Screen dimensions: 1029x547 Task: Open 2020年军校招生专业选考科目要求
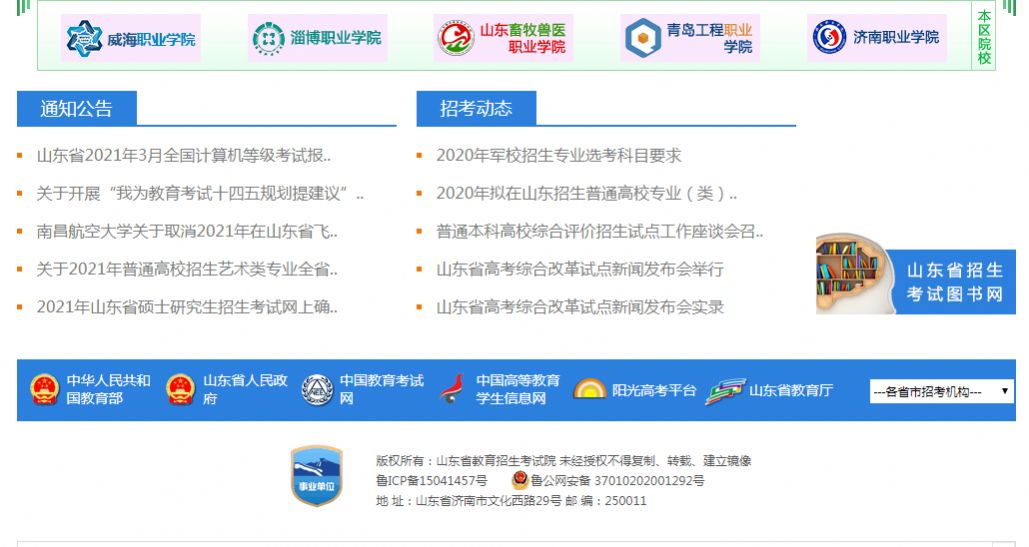(x=559, y=155)
